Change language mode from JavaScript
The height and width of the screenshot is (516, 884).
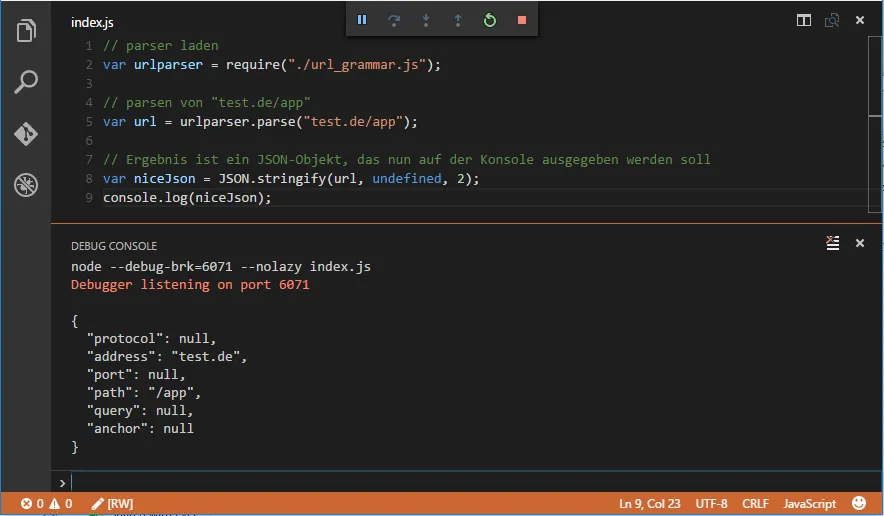point(809,504)
